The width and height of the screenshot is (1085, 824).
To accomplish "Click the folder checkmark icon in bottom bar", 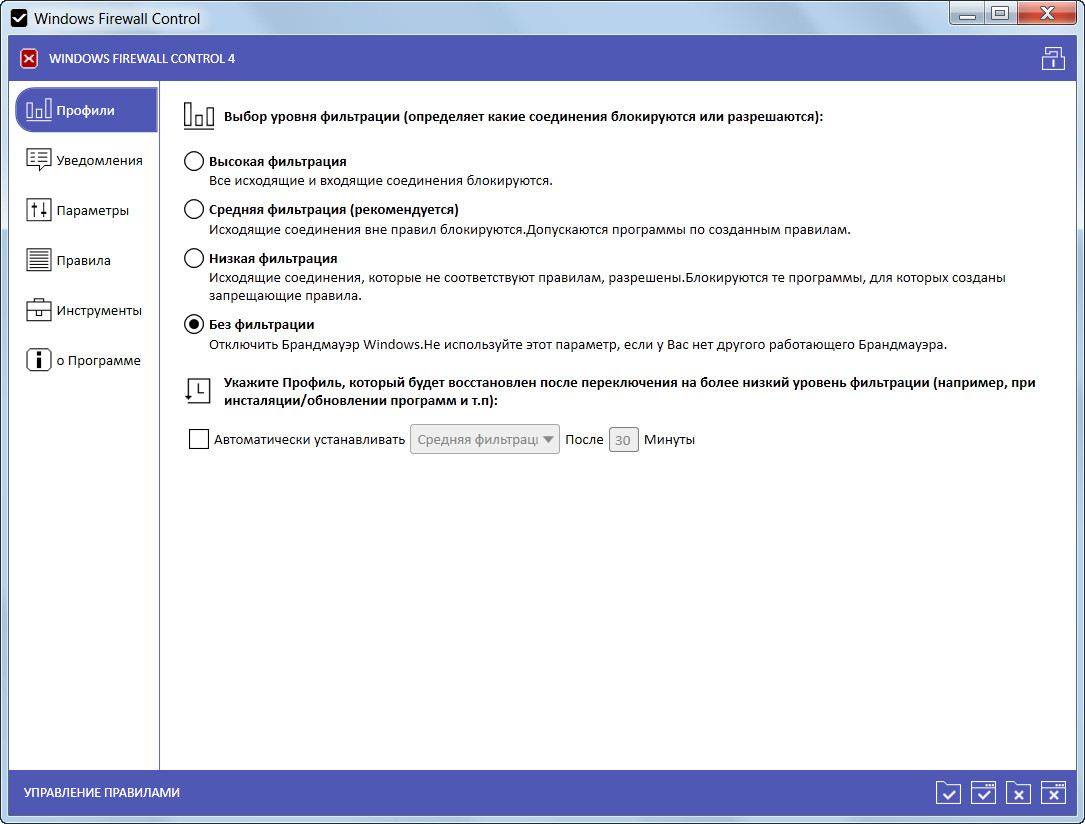I will (x=948, y=793).
